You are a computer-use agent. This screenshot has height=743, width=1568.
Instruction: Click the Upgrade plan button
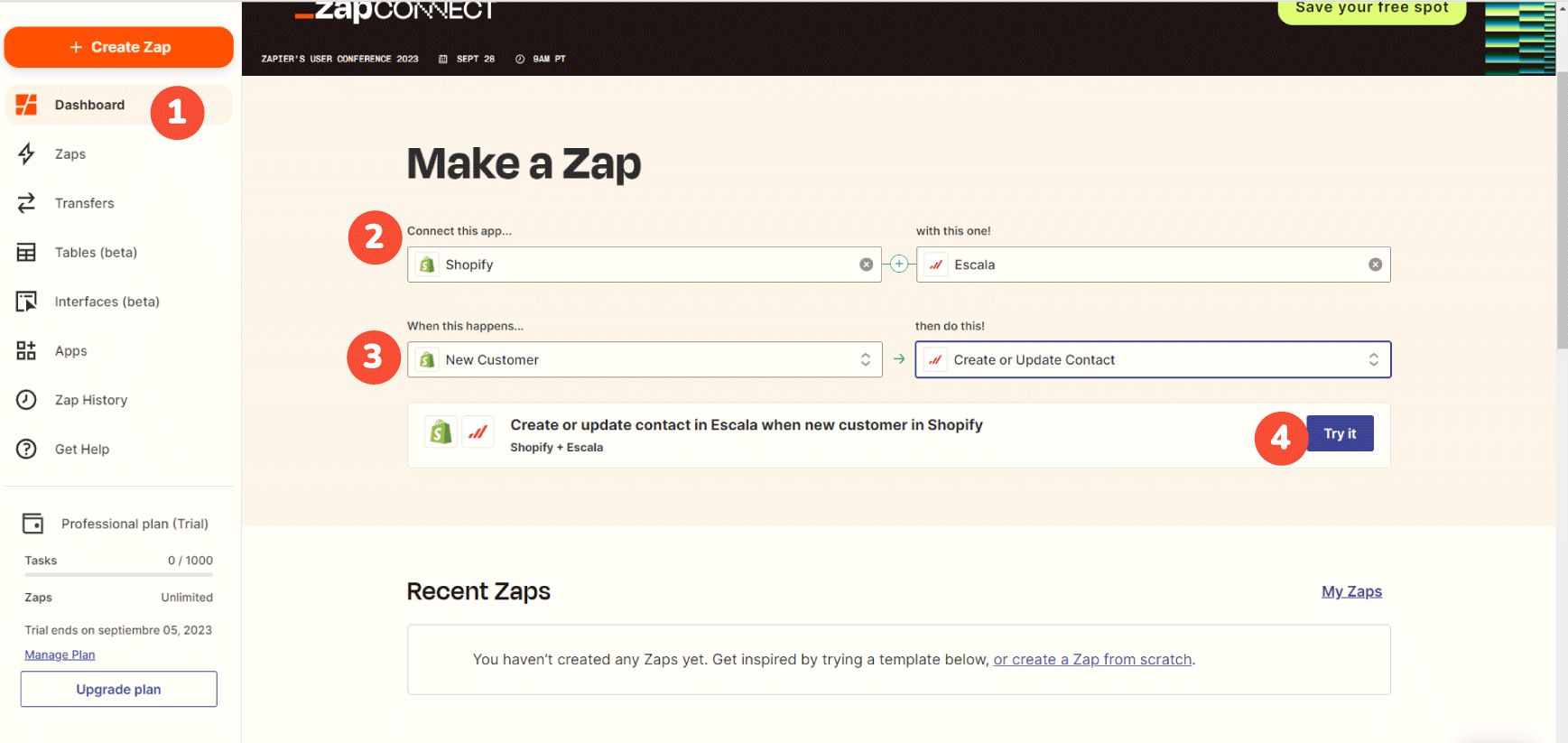click(x=119, y=689)
